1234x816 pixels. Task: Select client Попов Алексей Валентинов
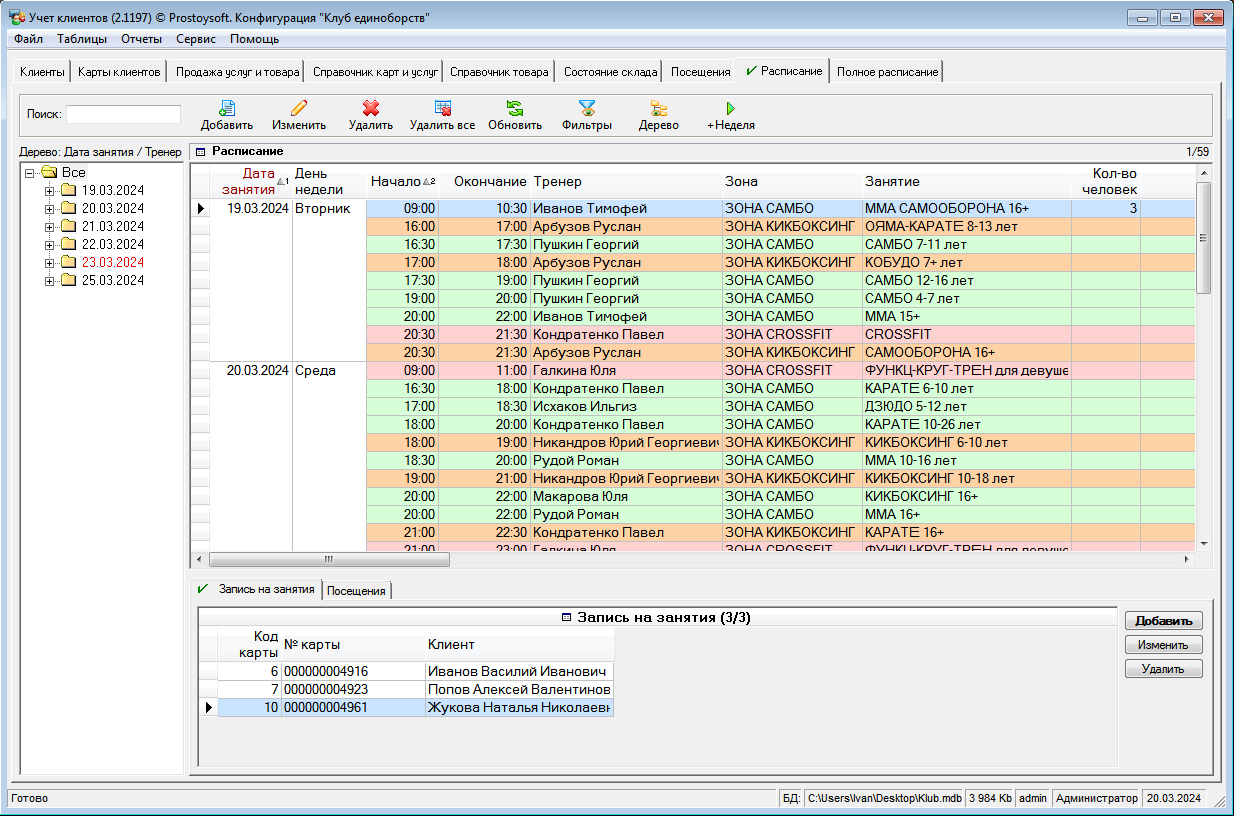tap(519, 689)
